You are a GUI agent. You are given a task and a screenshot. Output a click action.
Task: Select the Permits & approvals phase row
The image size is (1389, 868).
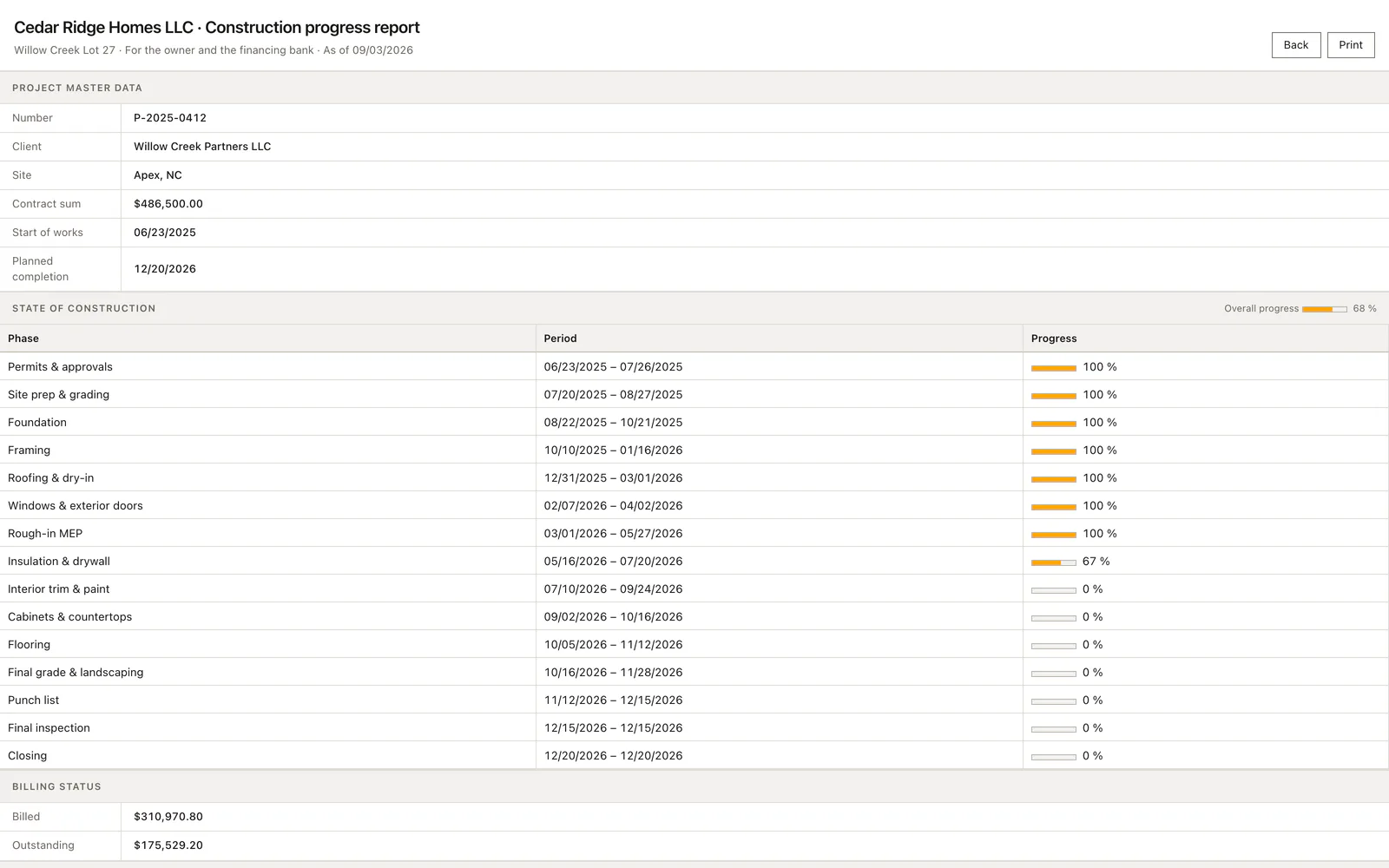[x=694, y=366]
